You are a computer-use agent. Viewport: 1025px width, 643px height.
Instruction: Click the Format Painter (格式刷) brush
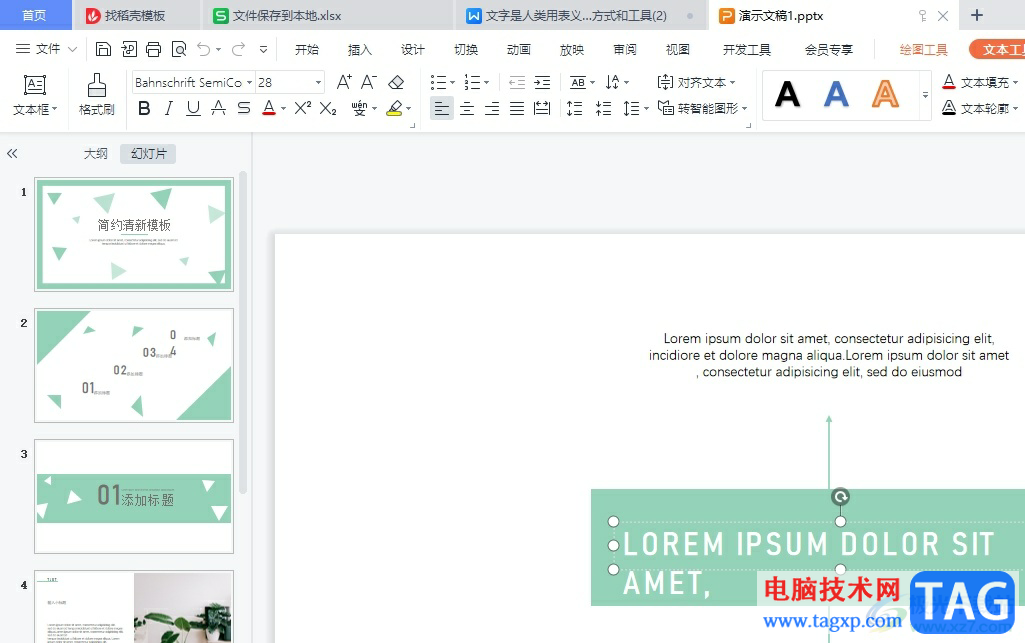click(97, 95)
